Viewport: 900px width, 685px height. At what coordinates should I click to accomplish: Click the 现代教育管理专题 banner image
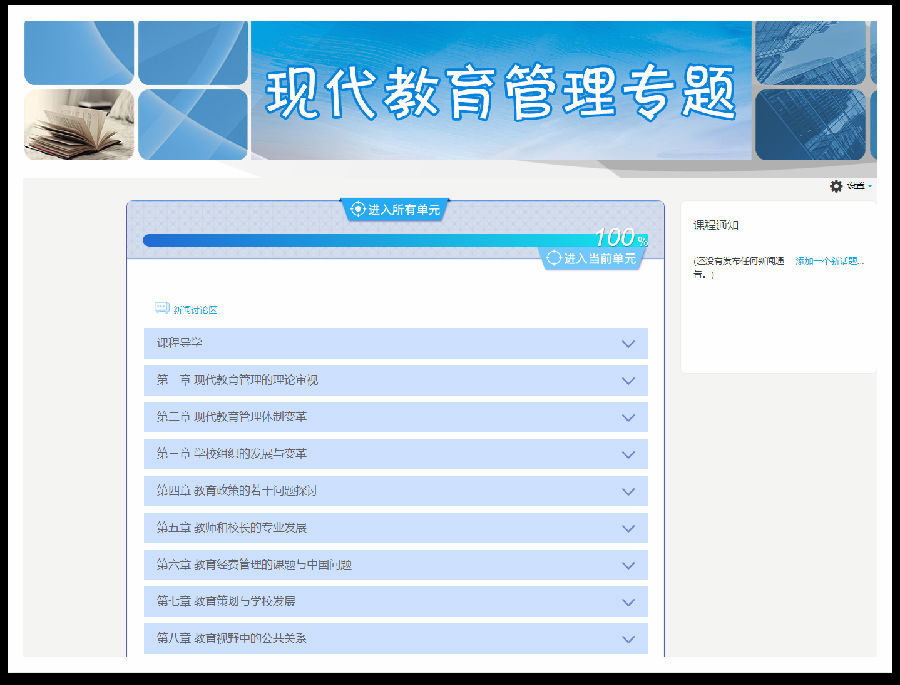(x=450, y=90)
